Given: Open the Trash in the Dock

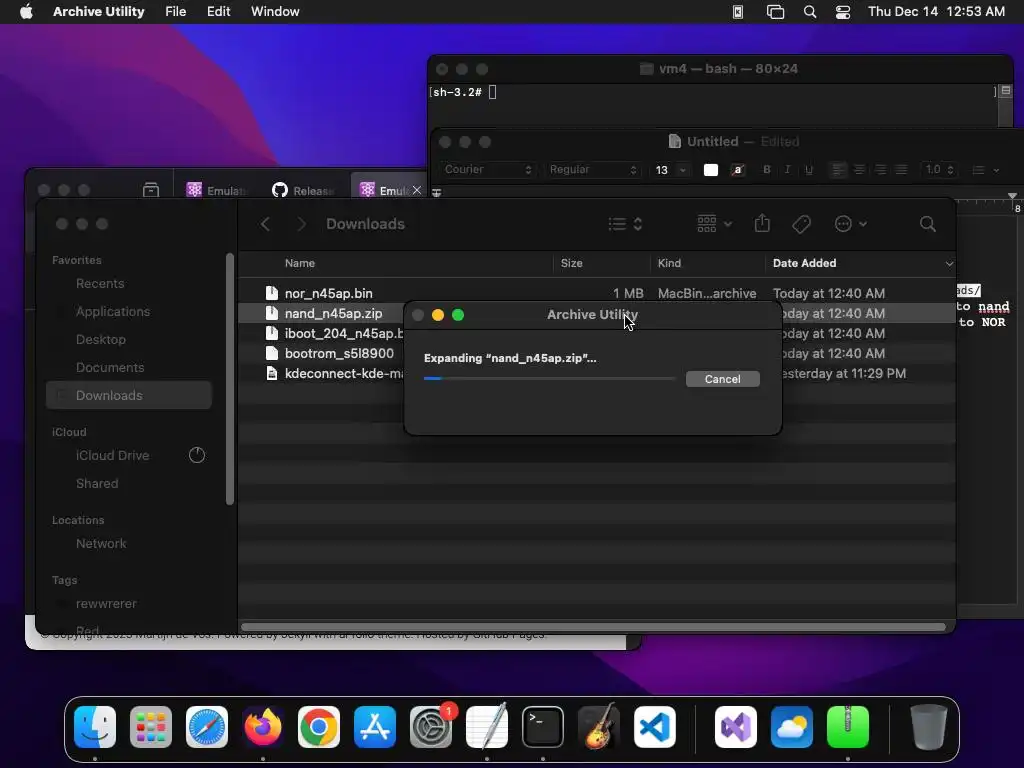Looking at the screenshot, I should [x=929, y=727].
